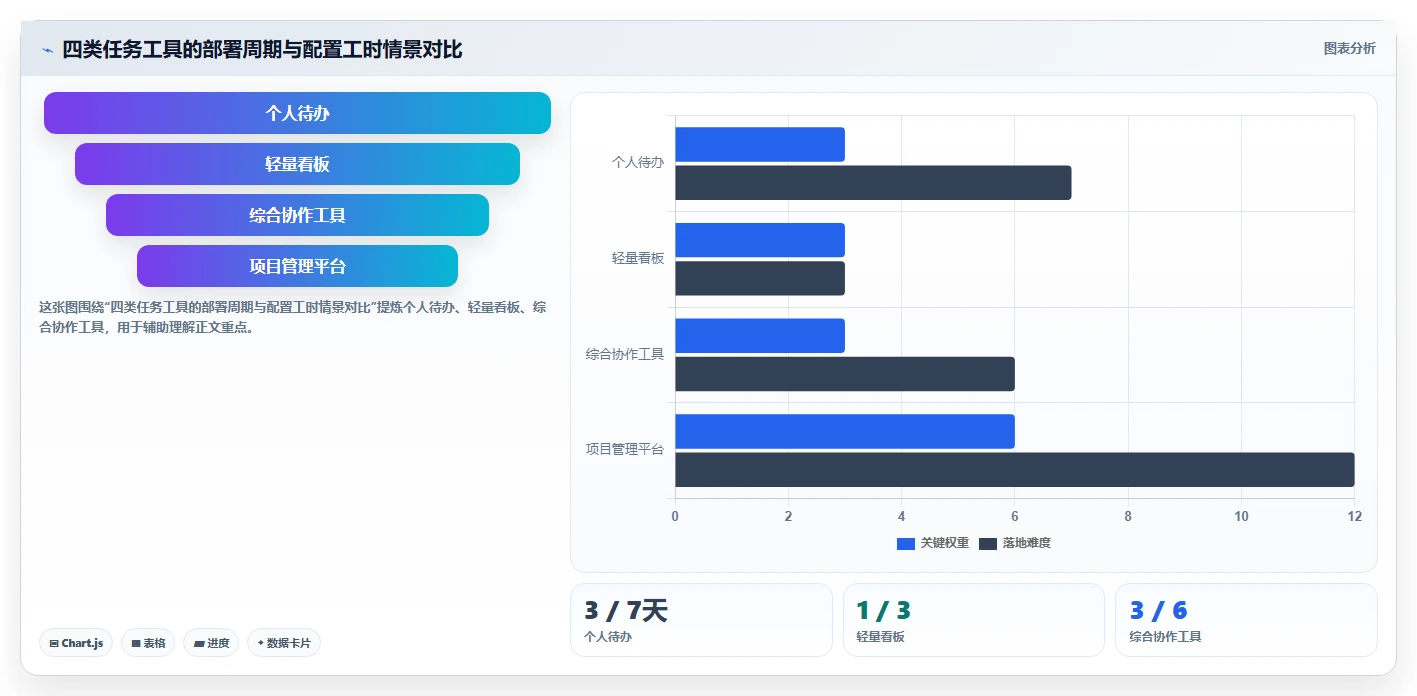Click the x-axis tick label 6
The image size is (1417, 696).
click(x=1015, y=516)
